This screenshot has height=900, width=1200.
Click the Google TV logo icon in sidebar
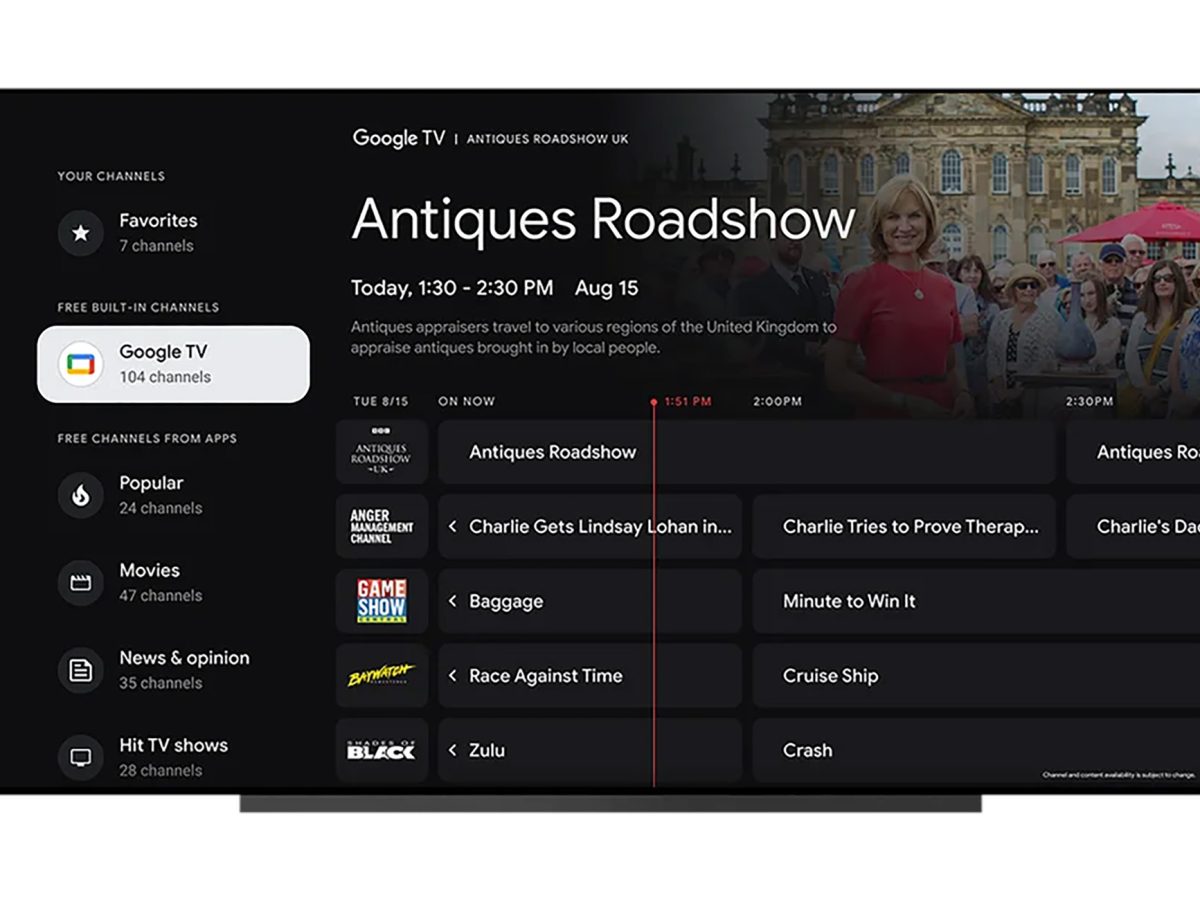81,364
